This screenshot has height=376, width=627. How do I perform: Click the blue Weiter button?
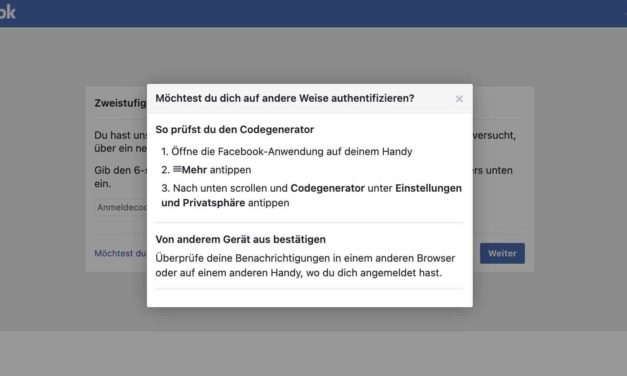(502, 253)
